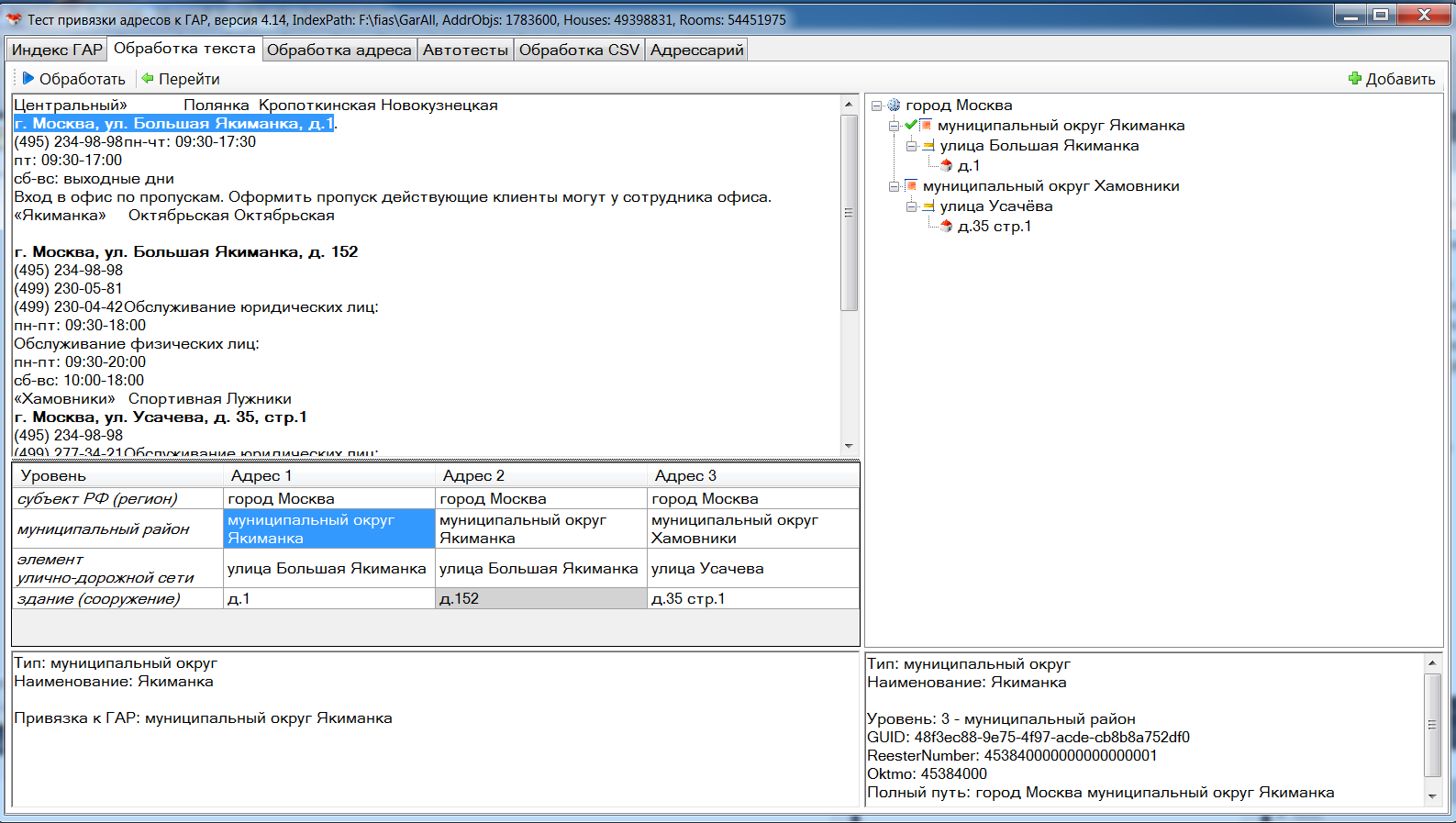1456x823 pixels.
Task: Click the green checkmark on округ Якиманка
Action: (910, 126)
